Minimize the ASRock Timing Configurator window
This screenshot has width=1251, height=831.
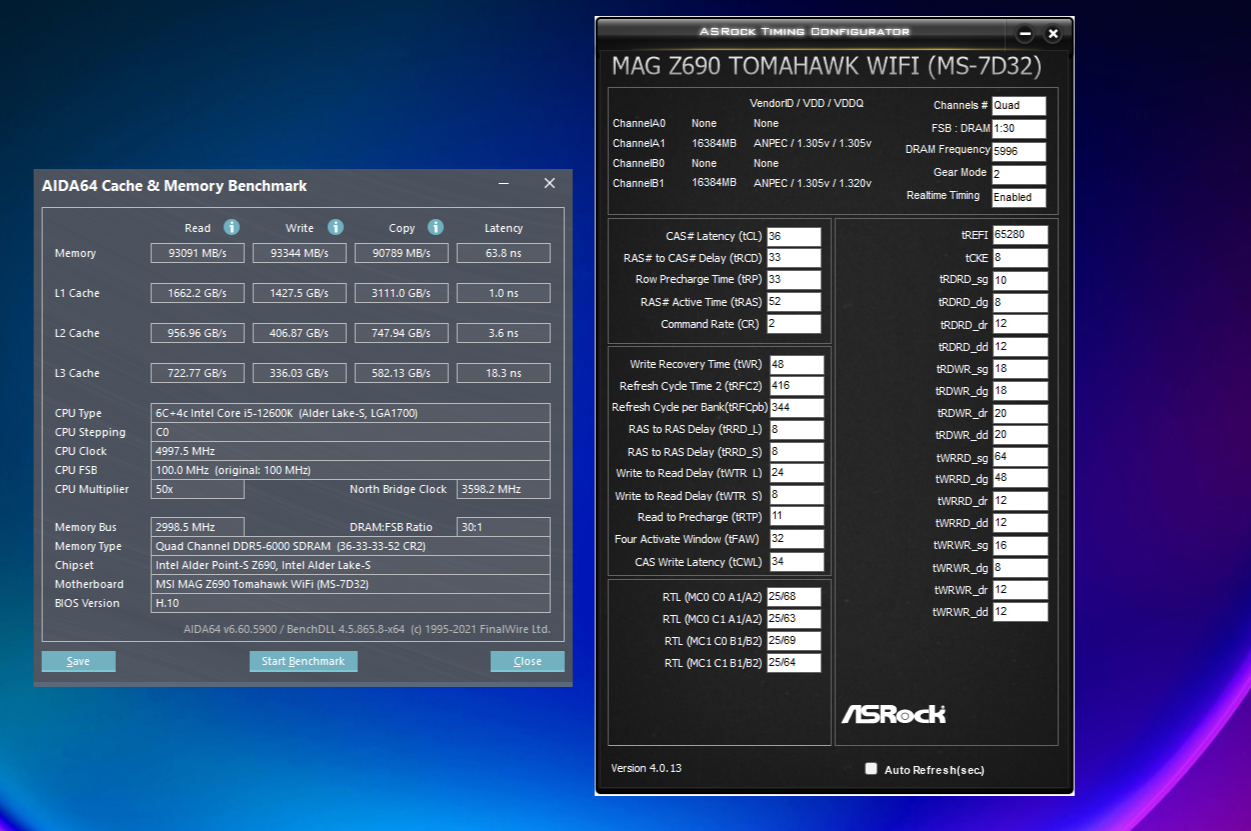(1025, 34)
